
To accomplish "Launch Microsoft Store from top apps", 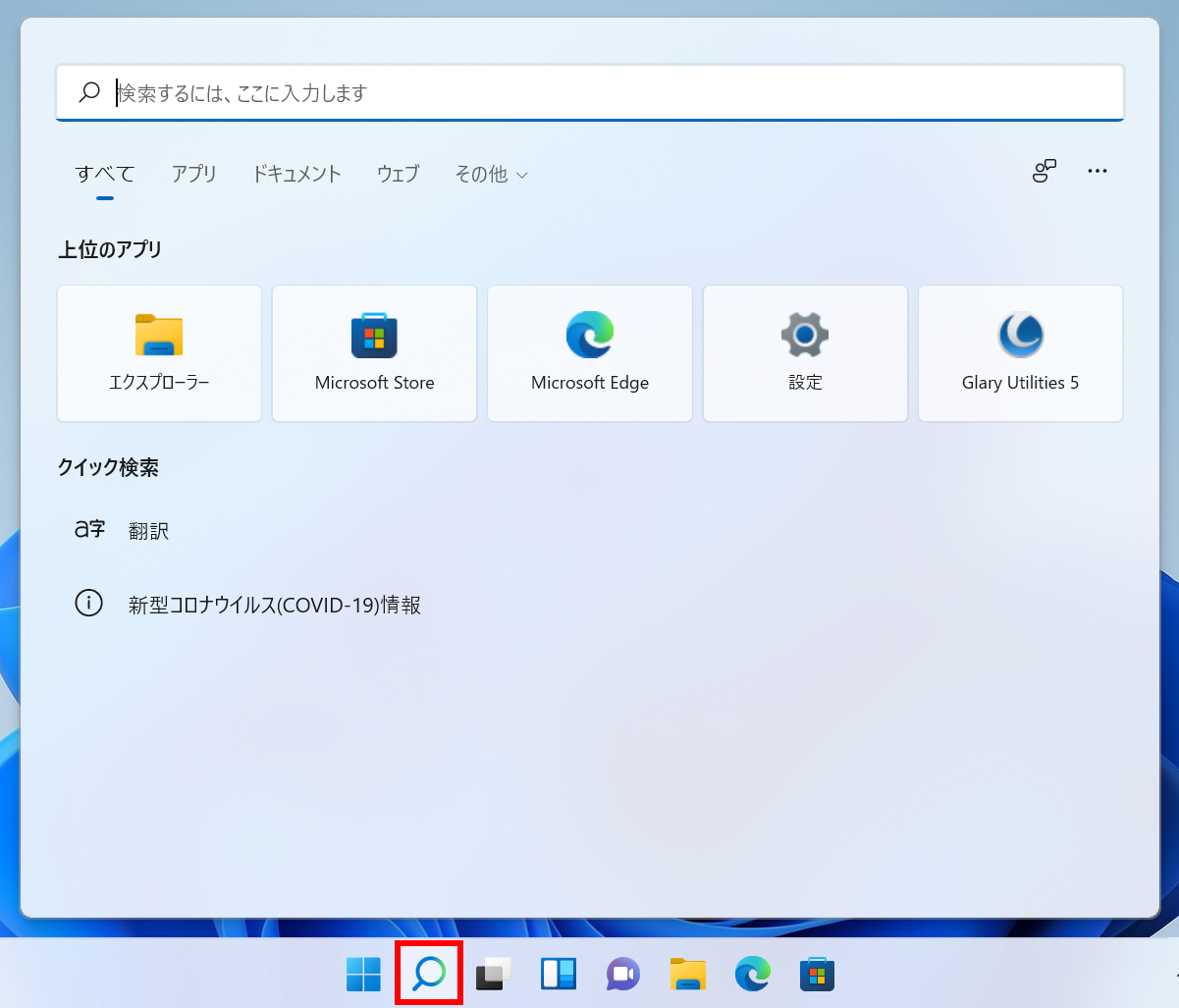I will click(374, 353).
